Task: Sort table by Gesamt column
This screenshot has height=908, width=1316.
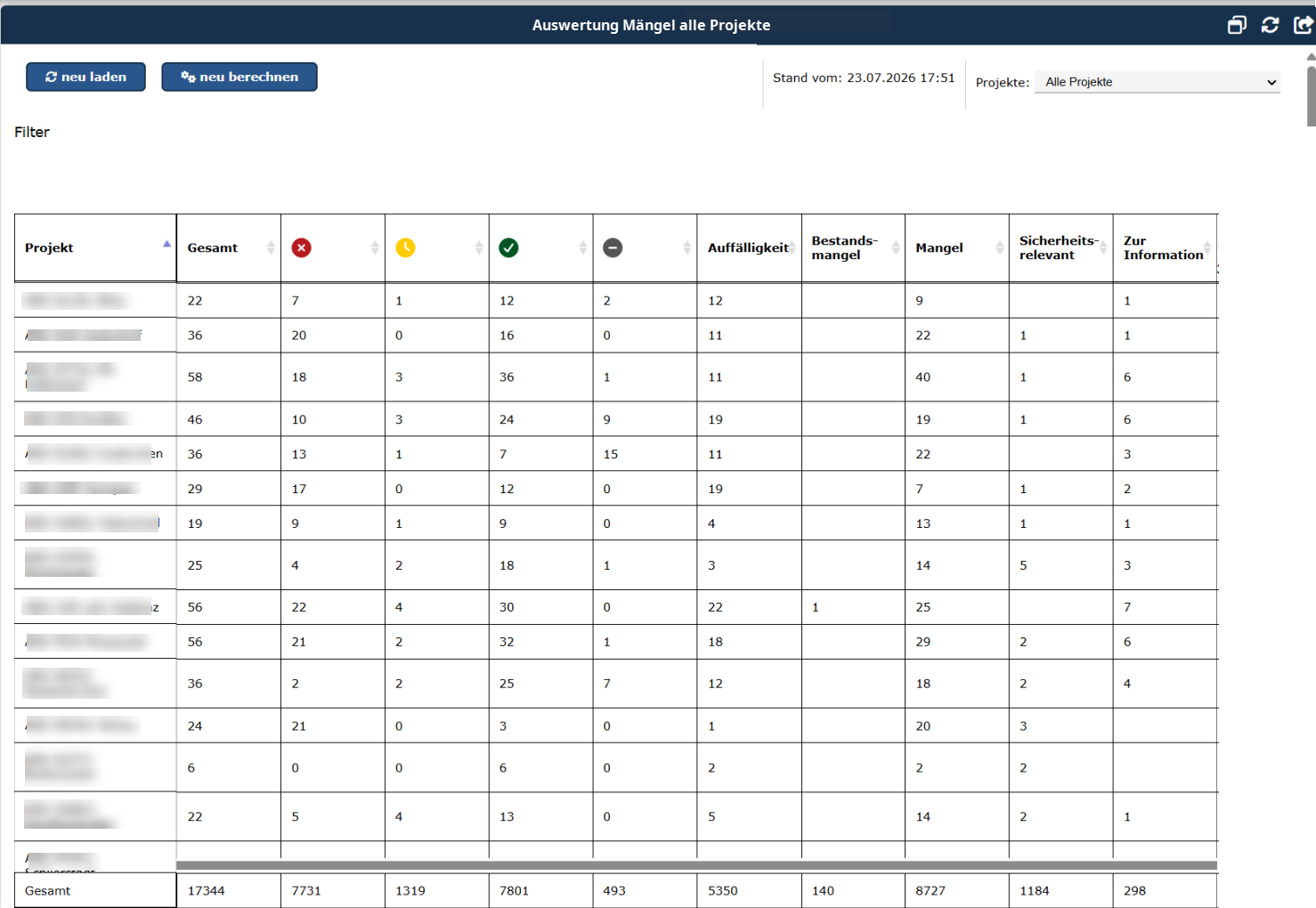Action: 229,248
